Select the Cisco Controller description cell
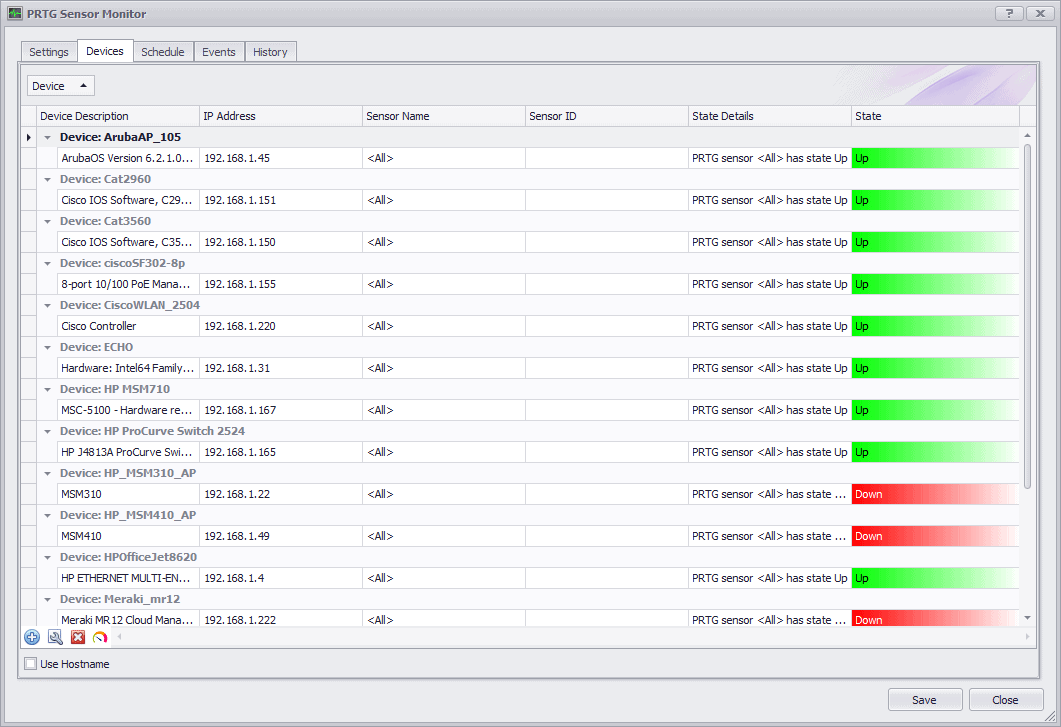 coord(128,326)
